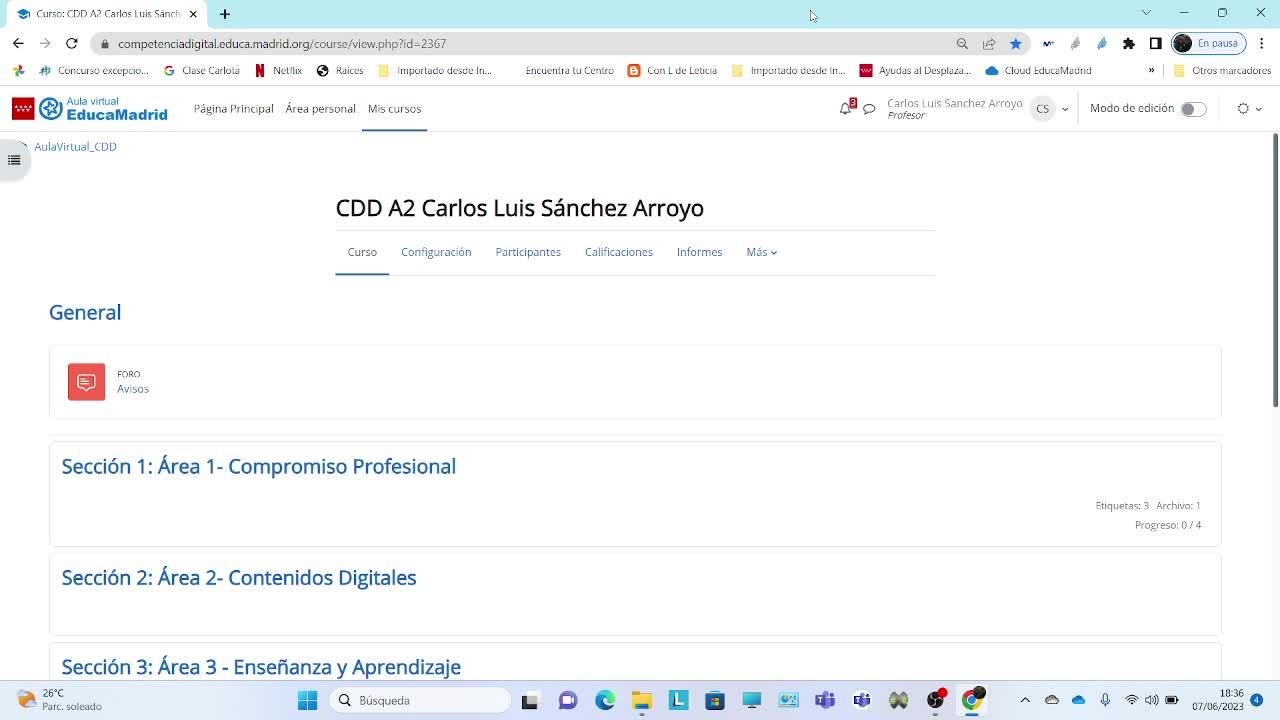Open Área personal in top navigation
The image size is (1280, 720).
320,109
